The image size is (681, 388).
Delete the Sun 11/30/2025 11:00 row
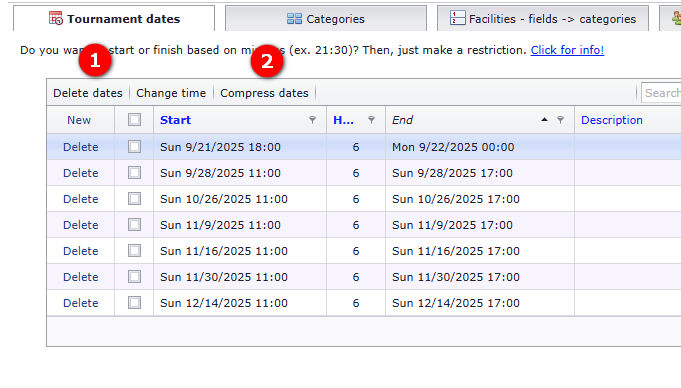(81, 277)
